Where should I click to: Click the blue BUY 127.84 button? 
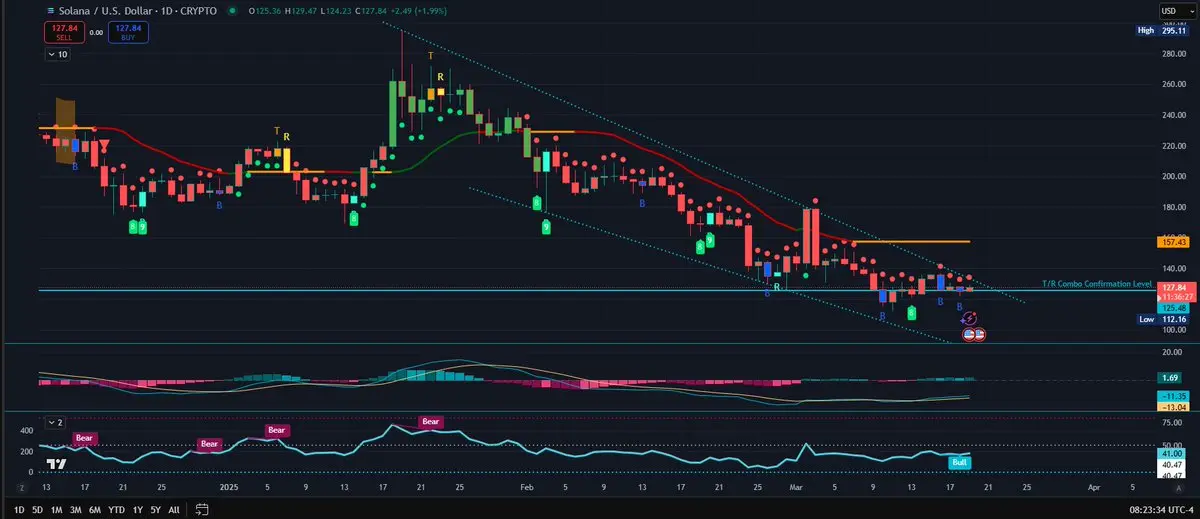tap(130, 32)
